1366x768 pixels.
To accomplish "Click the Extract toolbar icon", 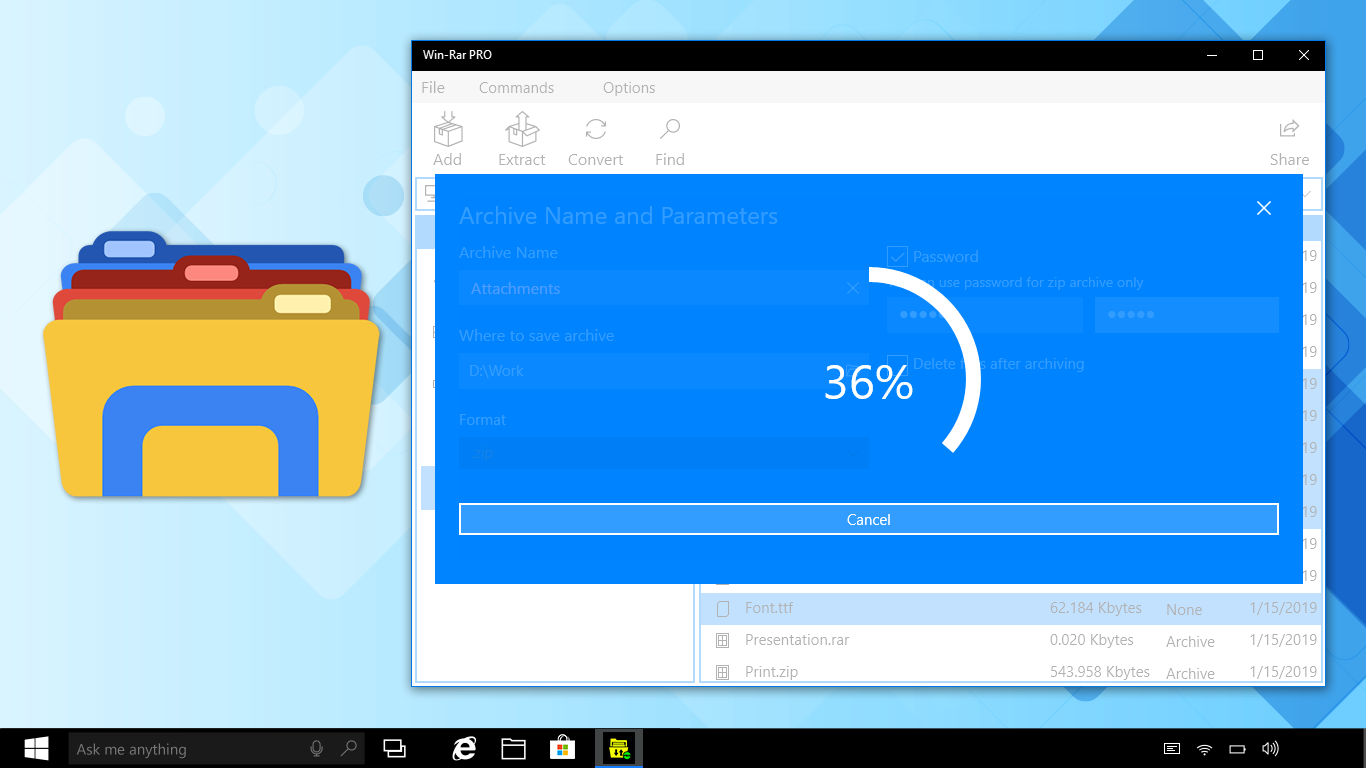I will (x=521, y=130).
